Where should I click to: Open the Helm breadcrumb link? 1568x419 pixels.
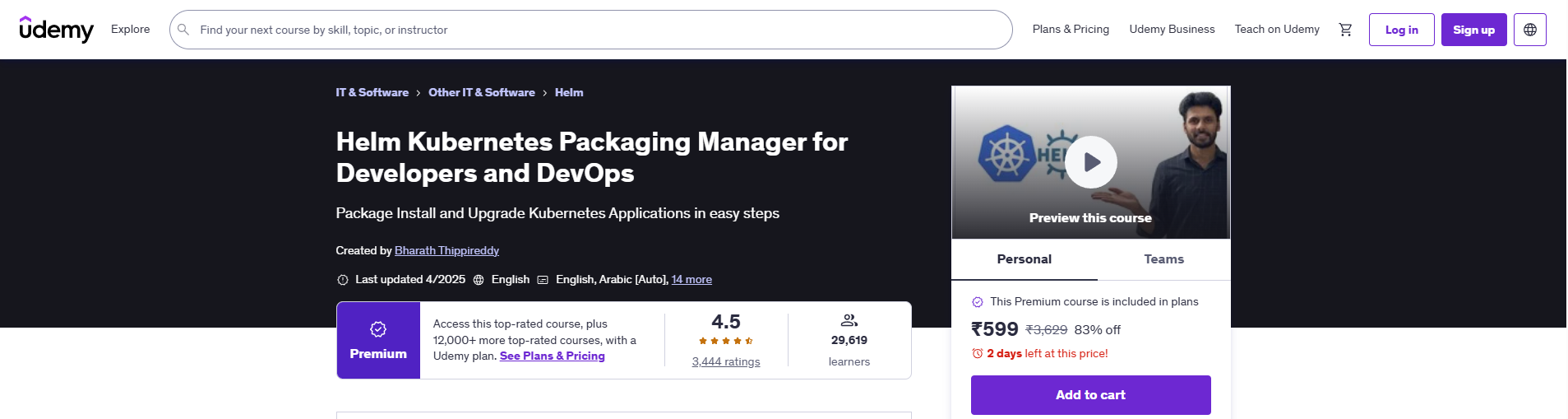[x=569, y=92]
